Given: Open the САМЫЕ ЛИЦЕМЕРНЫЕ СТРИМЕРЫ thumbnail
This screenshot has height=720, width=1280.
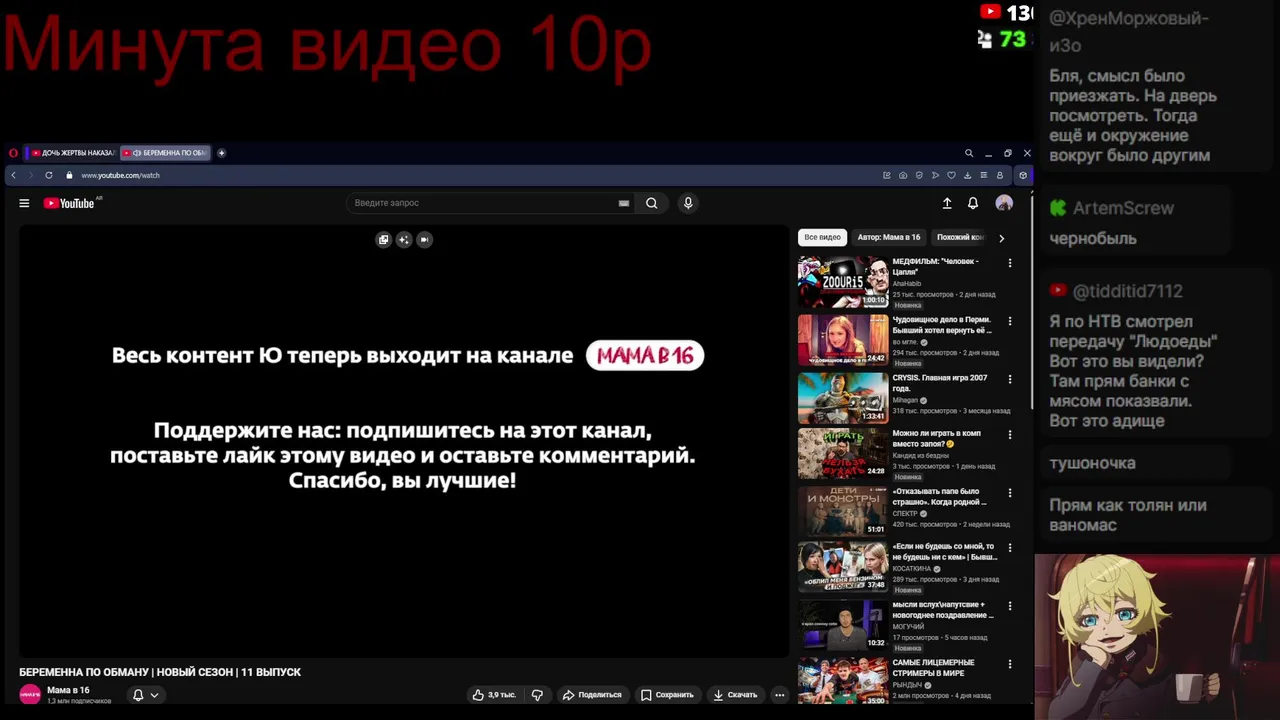Looking at the screenshot, I should click(842, 681).
